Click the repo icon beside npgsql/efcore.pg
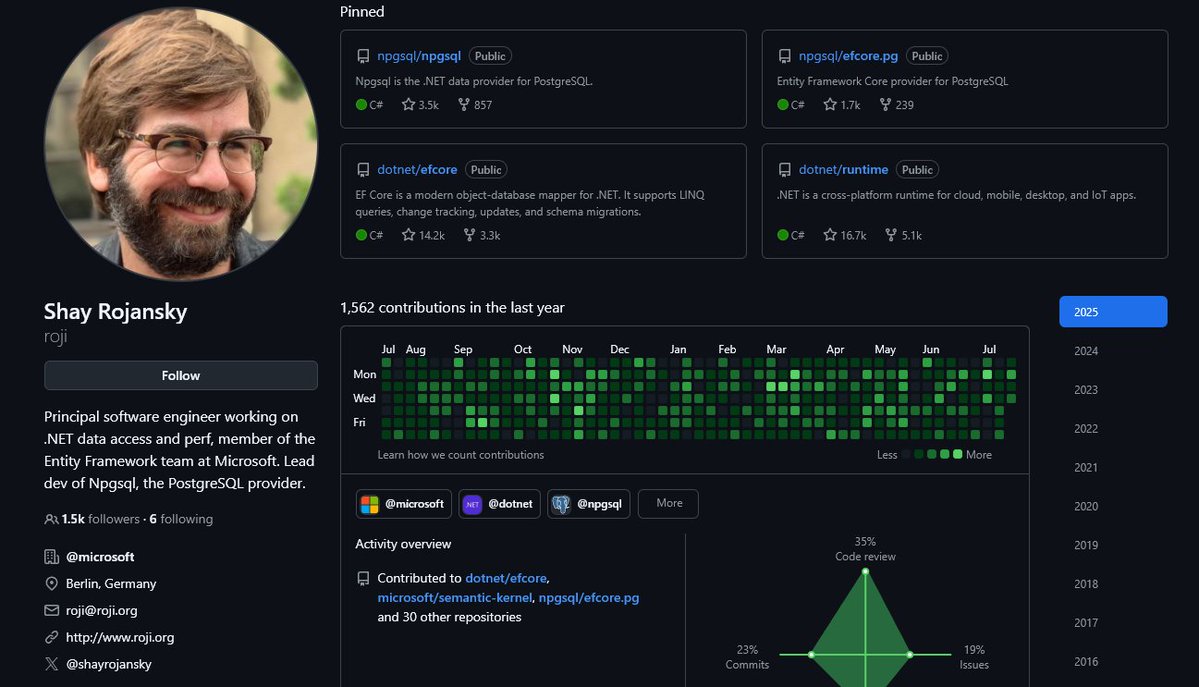The width and height of the screenshot is (1199, 687). click(785, 57)
